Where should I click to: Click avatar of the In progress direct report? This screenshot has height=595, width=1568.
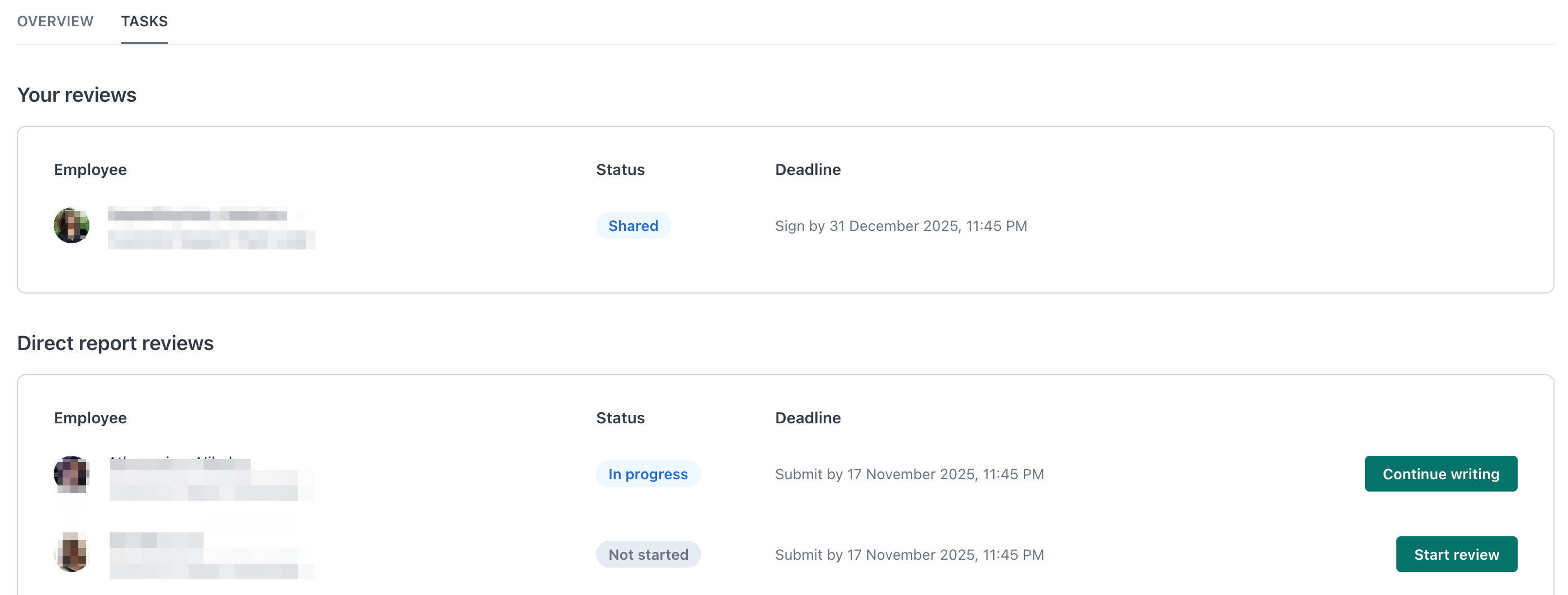point(72,473)
